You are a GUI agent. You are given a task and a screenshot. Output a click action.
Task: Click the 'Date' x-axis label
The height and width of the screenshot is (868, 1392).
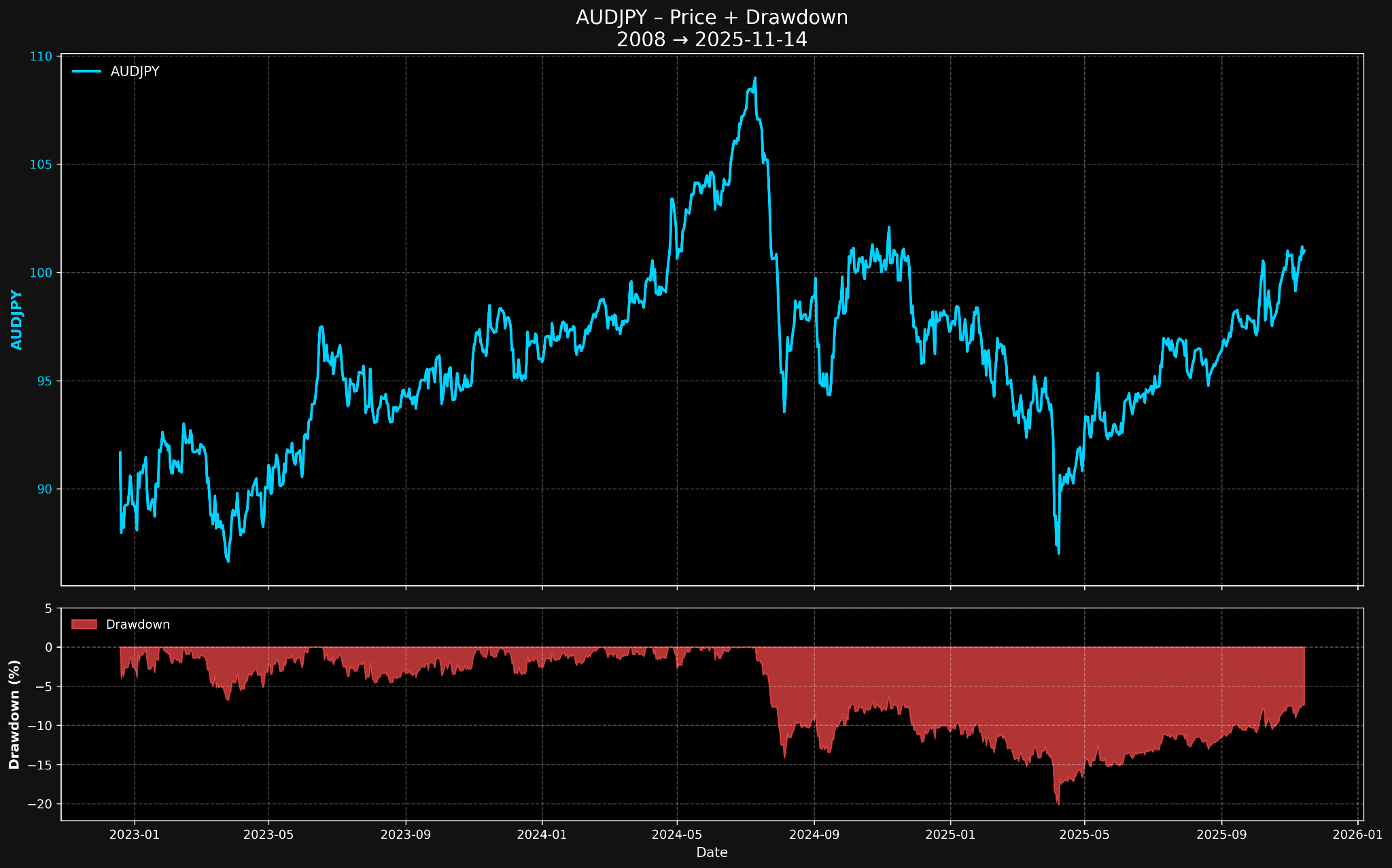[x=712, y=852]
